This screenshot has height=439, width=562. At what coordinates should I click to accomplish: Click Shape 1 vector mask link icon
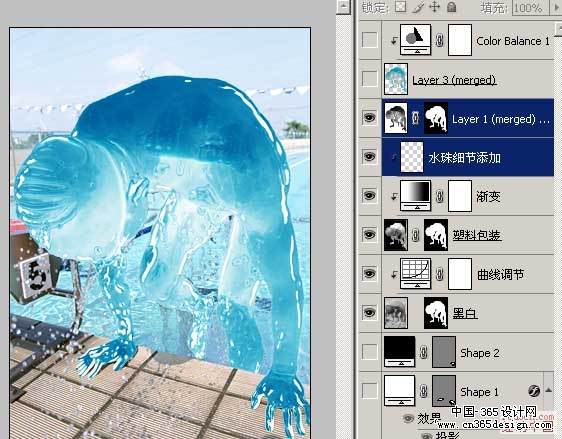[423, 391]
